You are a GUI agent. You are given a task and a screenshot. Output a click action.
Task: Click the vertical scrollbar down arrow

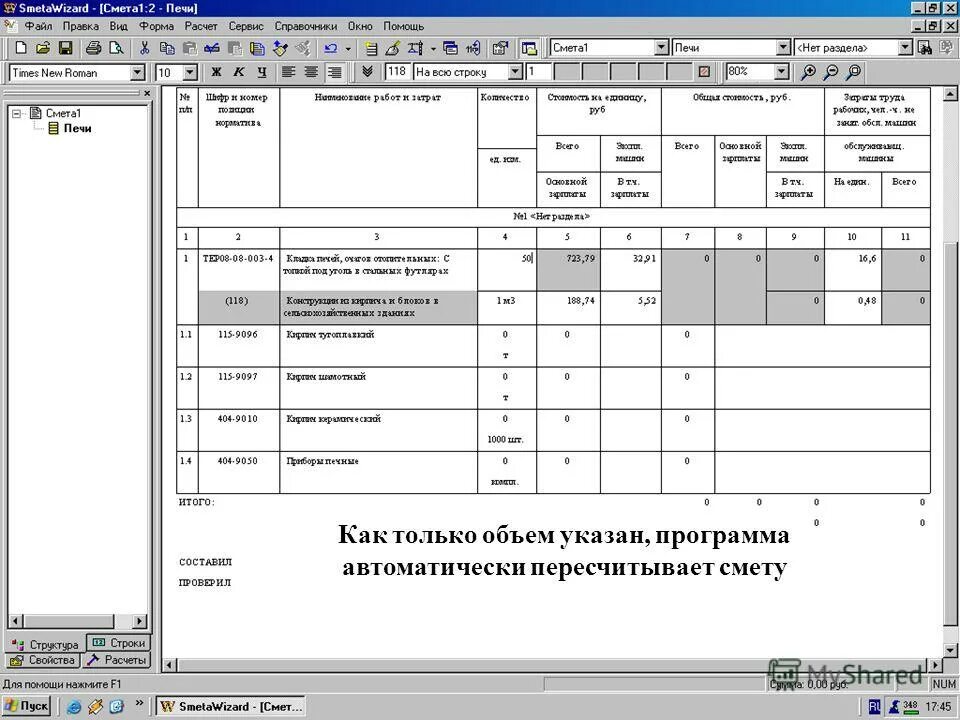pos(950,650)
